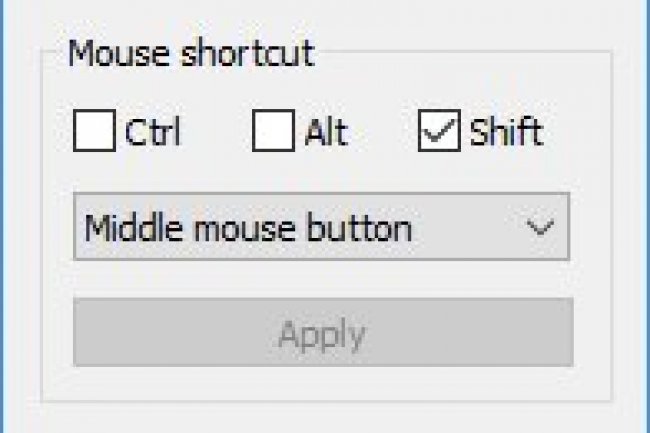Uncheck the Shift modifier checkbox
Image resolution: width=650 pixels, height=433 pixels.
pos(438,132)
